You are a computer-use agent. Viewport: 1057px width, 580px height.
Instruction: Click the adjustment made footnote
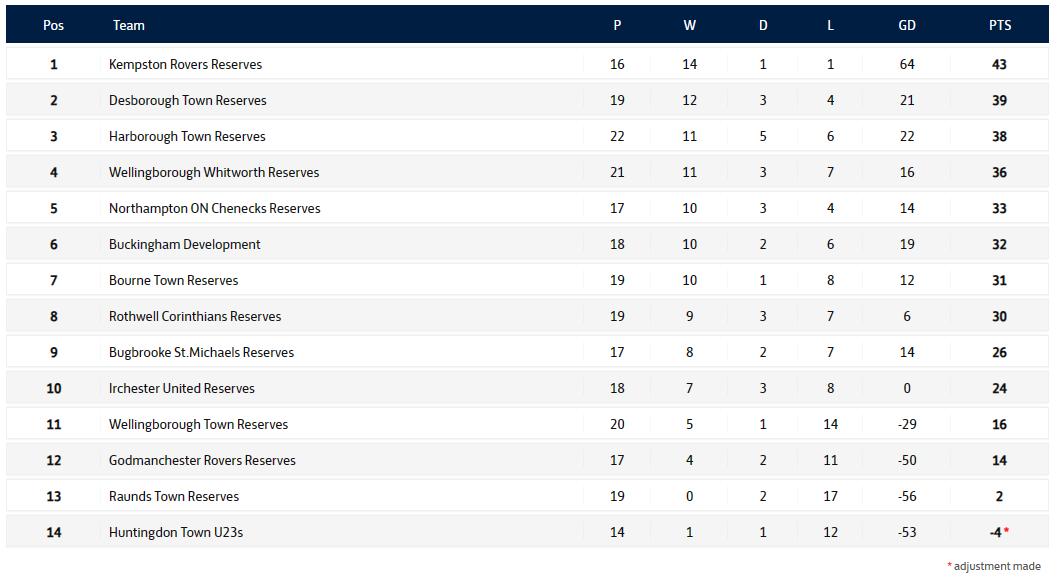(996, 566)
